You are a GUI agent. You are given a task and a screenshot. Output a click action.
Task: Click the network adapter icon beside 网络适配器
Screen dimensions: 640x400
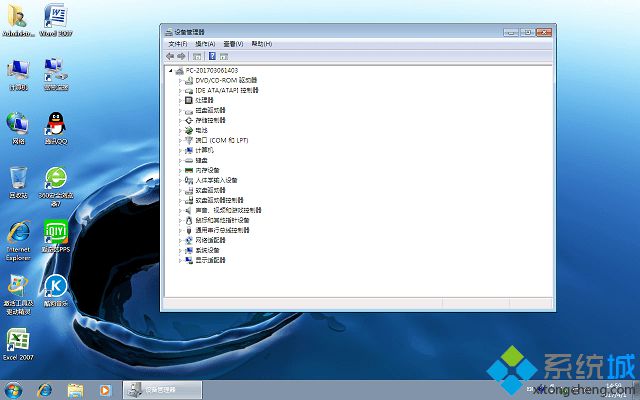[x=189, y=240]
